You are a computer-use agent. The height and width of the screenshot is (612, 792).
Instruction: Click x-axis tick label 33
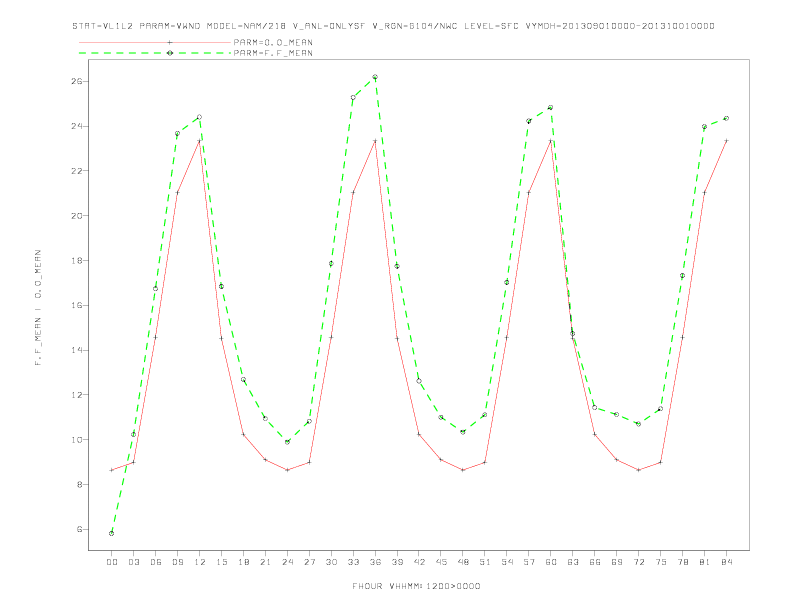(353, 562)
